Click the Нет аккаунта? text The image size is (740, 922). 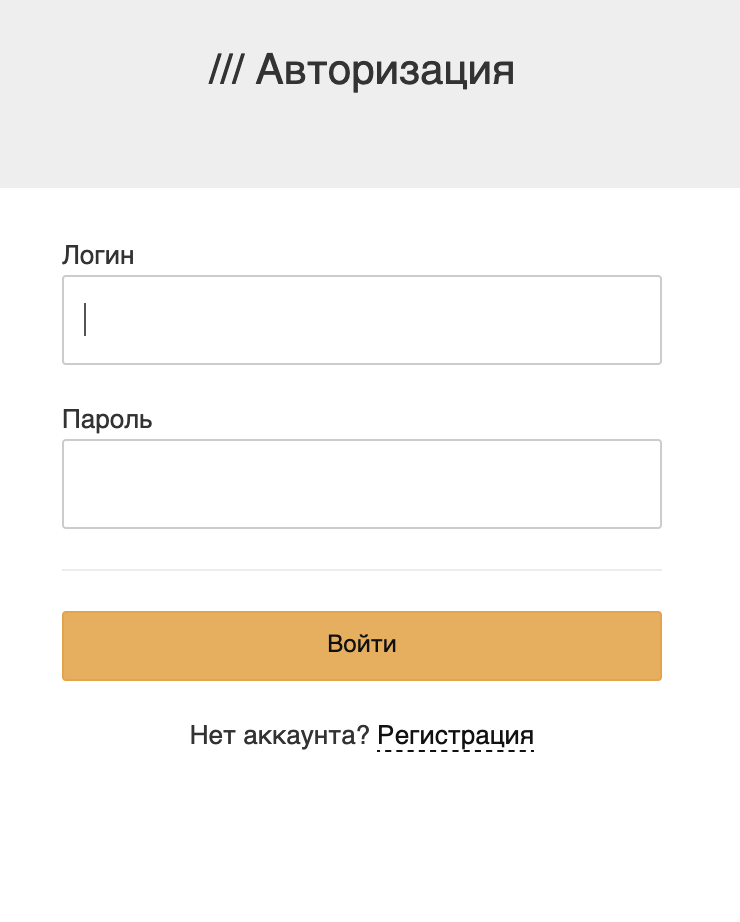coord(278,734)
